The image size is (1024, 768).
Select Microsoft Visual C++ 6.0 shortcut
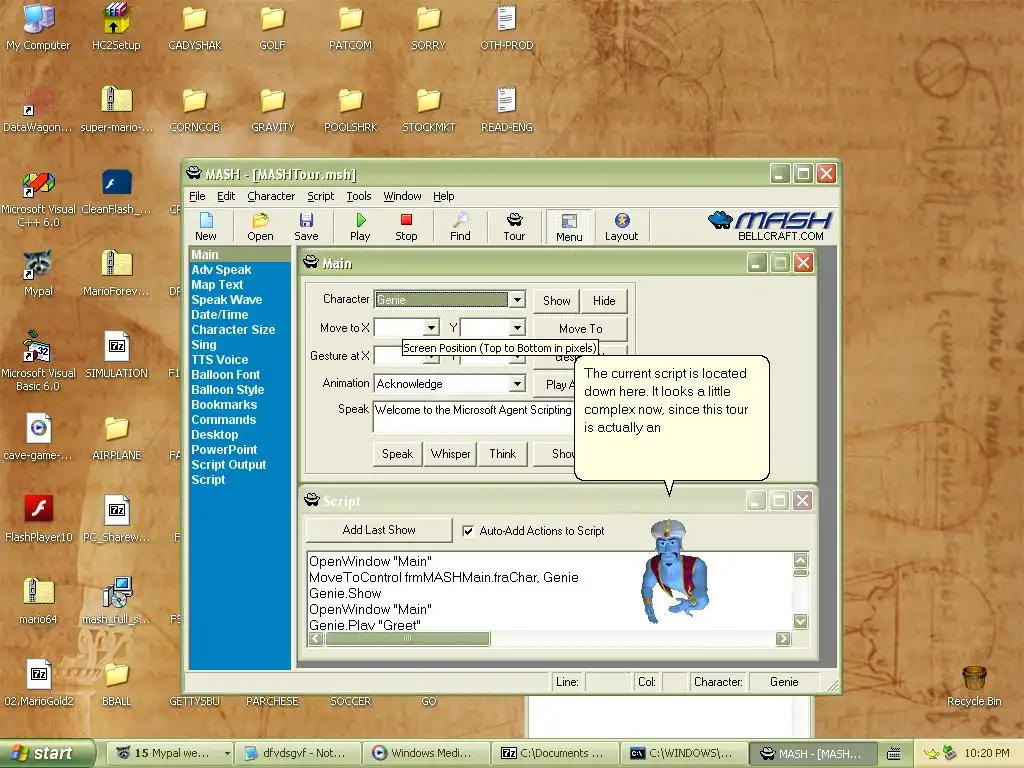pyautogui.click(x=38, y=199)
